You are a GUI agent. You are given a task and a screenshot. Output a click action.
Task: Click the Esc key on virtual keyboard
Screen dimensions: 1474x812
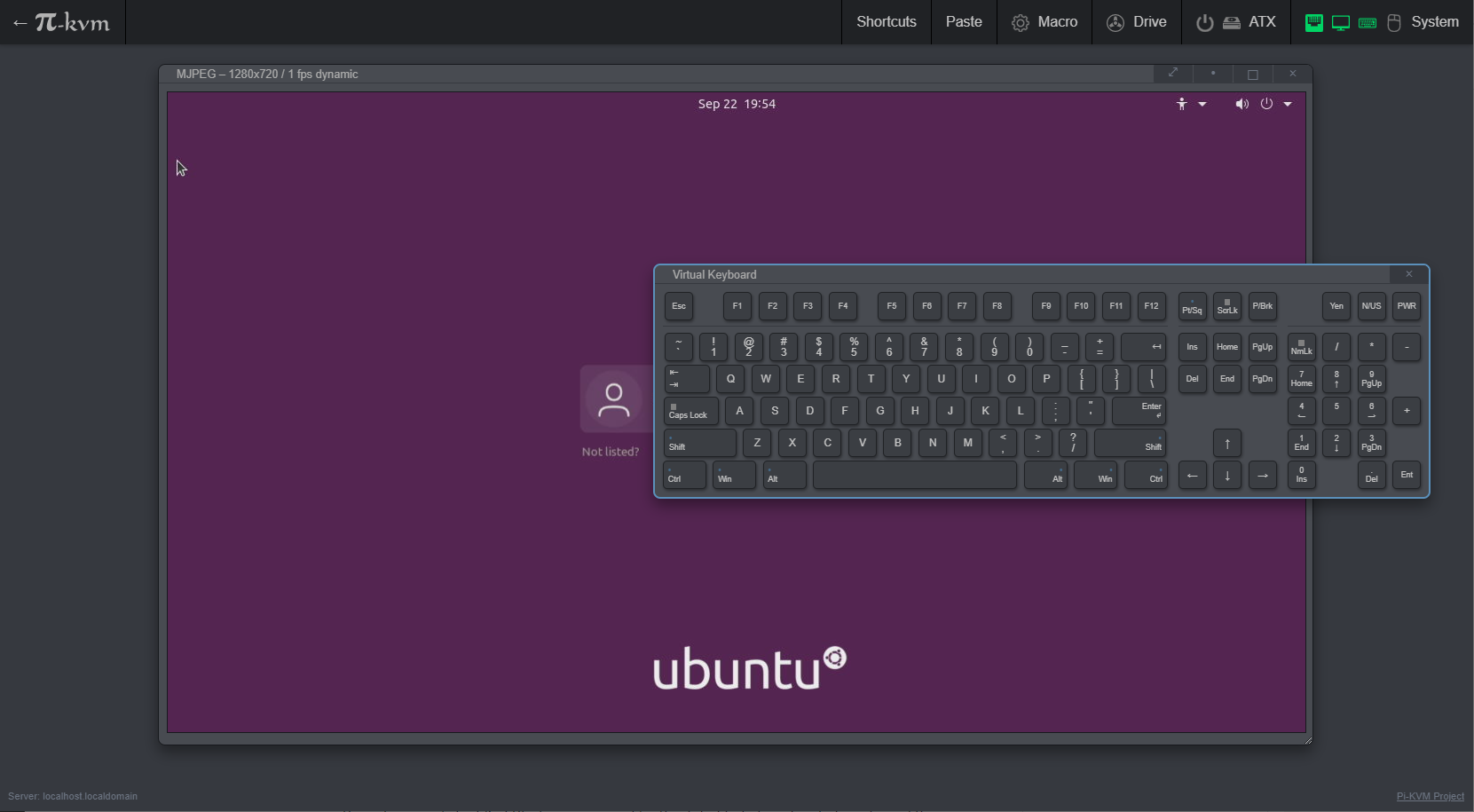point(679,306)
